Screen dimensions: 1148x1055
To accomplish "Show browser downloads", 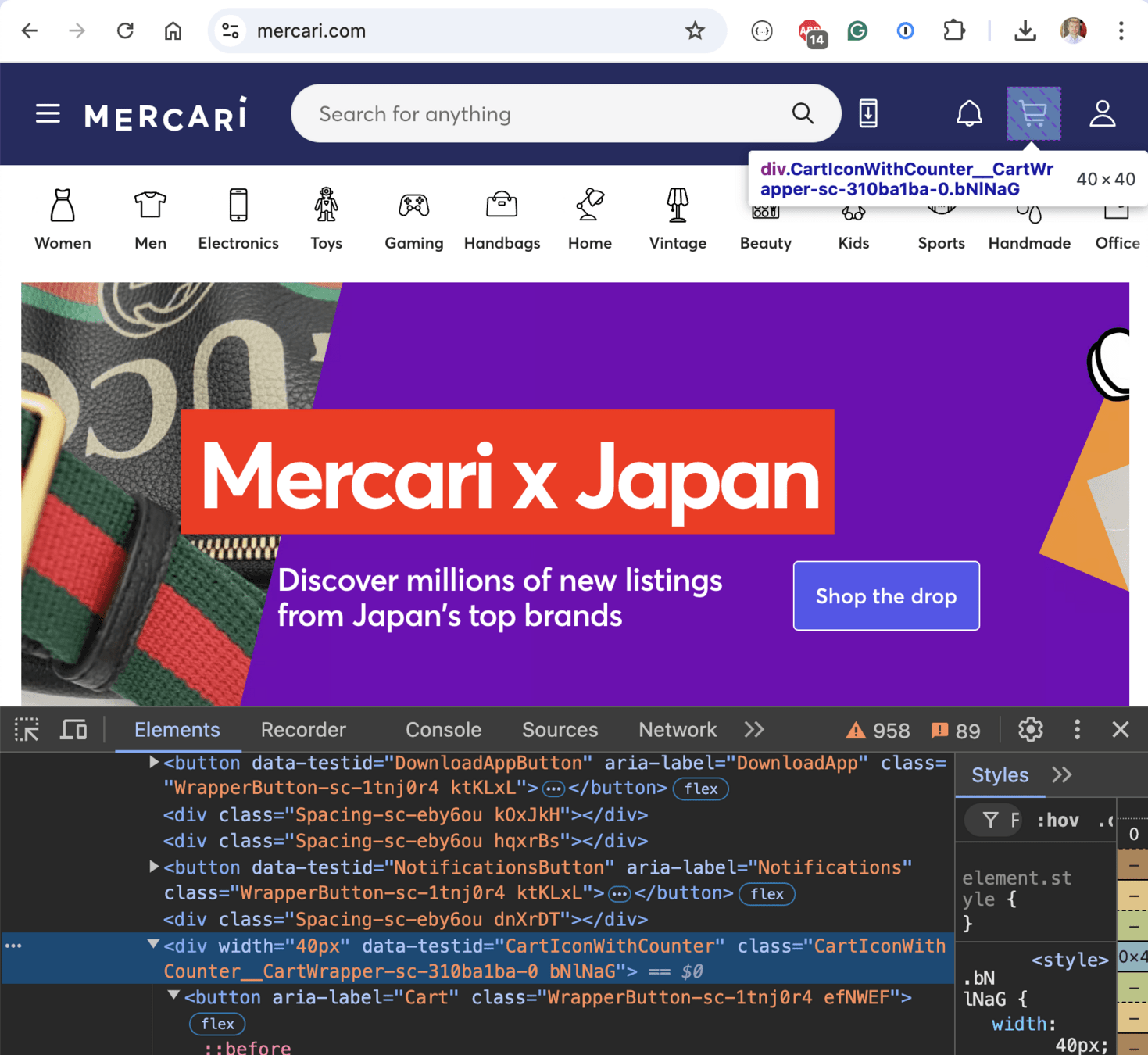I will tap(1025, 31).
